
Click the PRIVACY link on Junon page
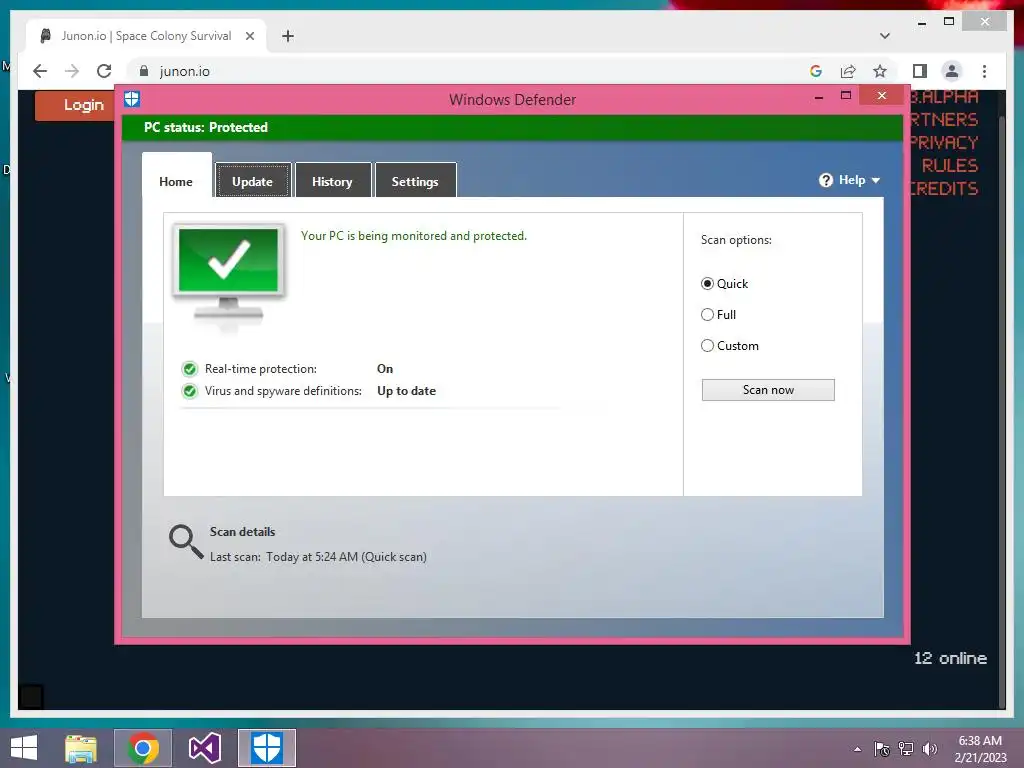pyautogui.click(x=944, y=142)
